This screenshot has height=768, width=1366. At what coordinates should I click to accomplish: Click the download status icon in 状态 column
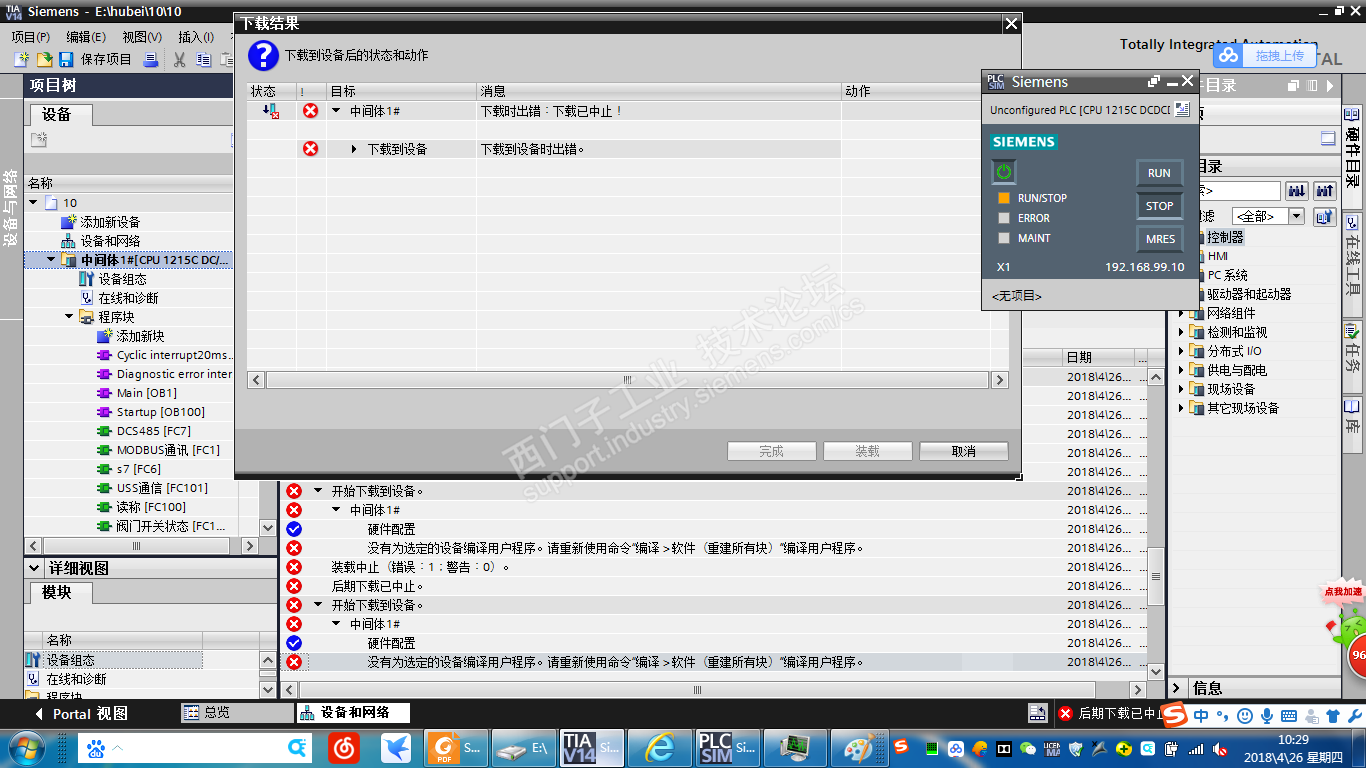pos(271,111)
